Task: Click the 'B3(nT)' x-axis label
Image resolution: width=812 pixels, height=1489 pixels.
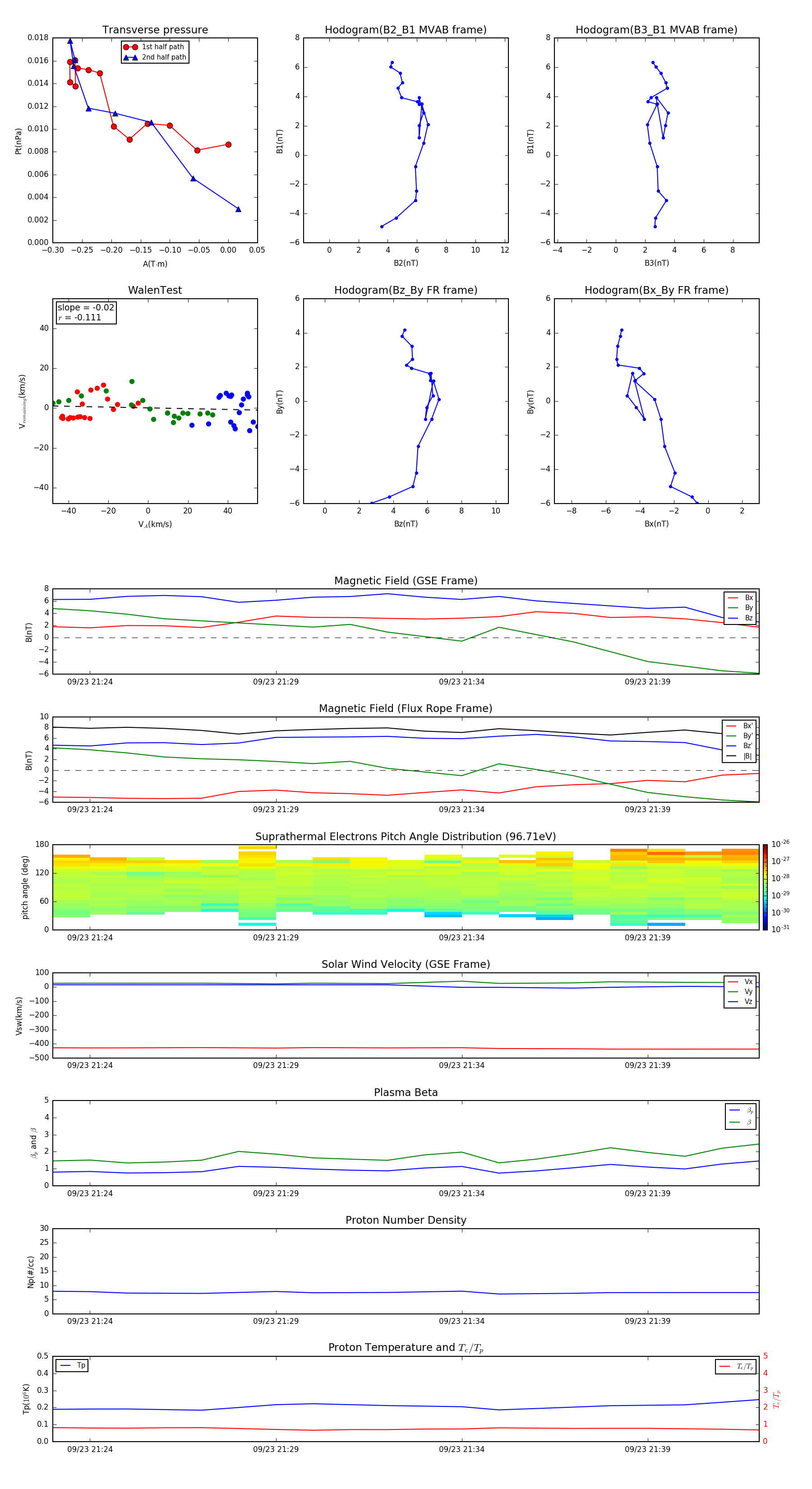Action: pyautogui.click(x=656, y=263)
